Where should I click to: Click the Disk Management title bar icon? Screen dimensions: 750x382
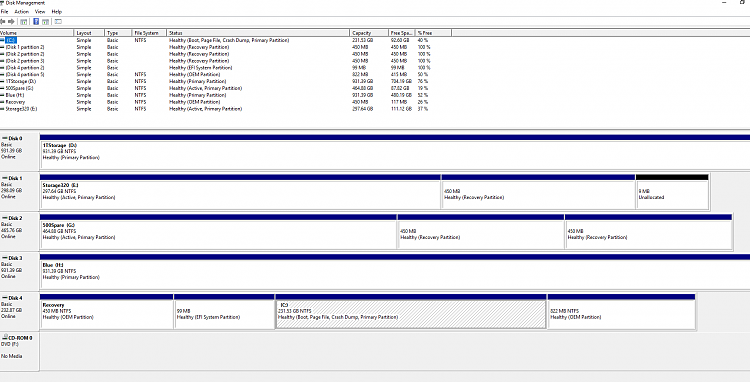click(x=2, y=3)
